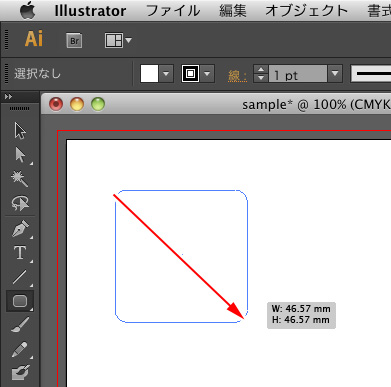Open the stroke weight dropdown arrow
The image size is (391, 387).
pyautogui.click(x=335, y=73)
